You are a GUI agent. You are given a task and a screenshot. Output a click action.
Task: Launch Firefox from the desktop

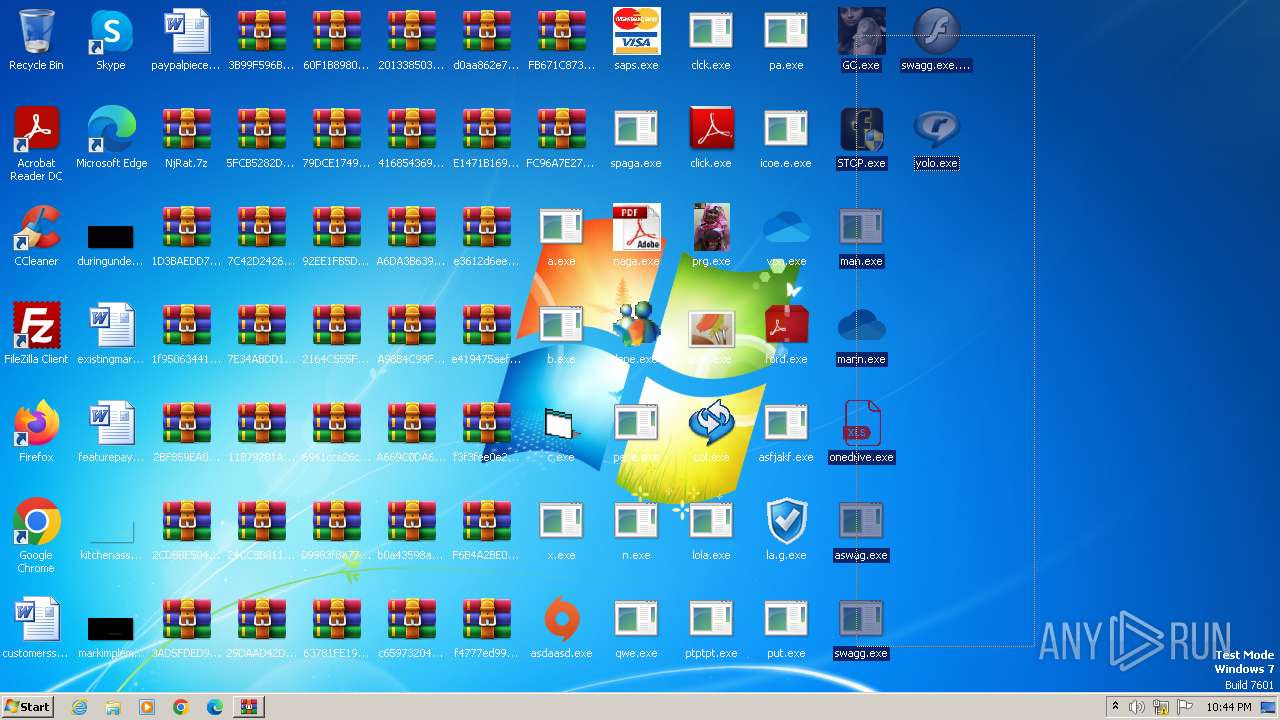point(36,432)
